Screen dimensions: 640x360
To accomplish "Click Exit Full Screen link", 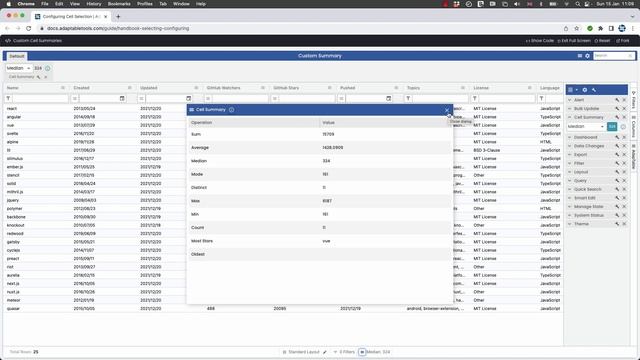I will click(574, 41).
